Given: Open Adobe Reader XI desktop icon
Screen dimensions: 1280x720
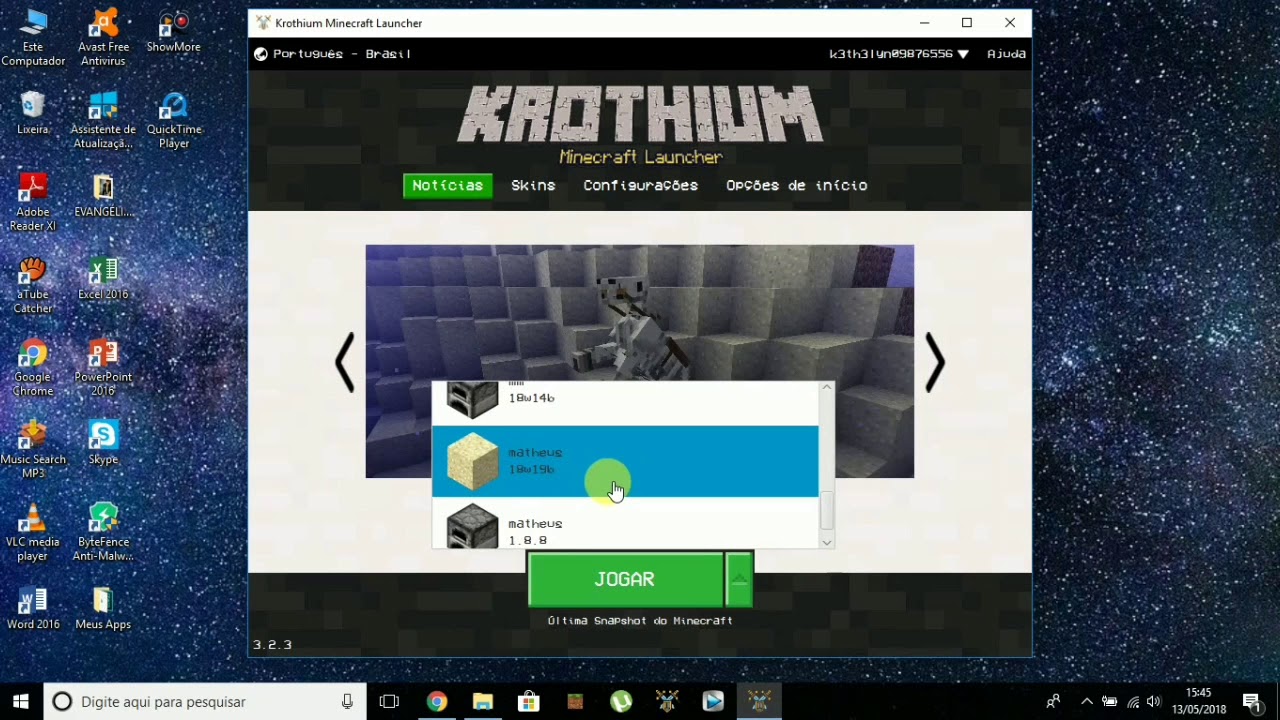Looking at the screenshot, I should click(33, 202).
